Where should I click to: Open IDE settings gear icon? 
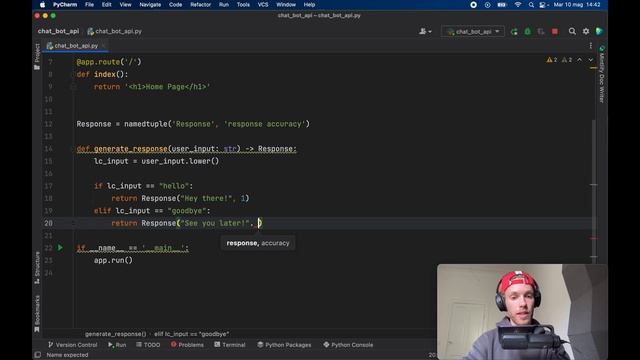coord(586,31)
